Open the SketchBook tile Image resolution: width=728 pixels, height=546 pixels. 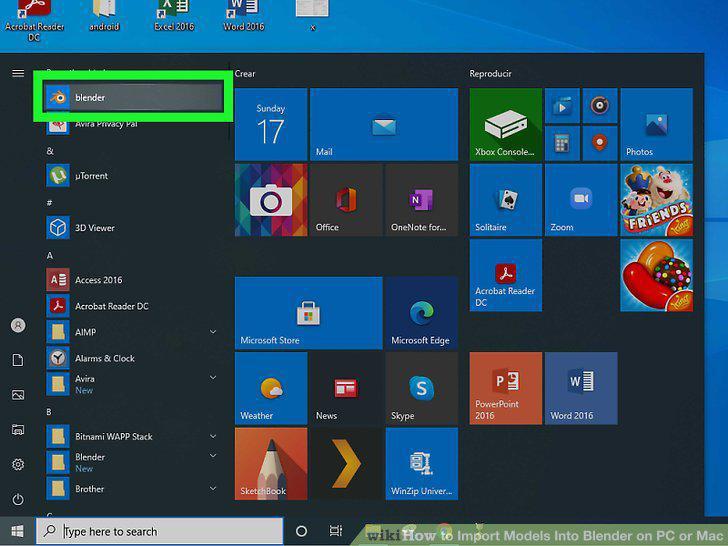click(x=271, y=464)
